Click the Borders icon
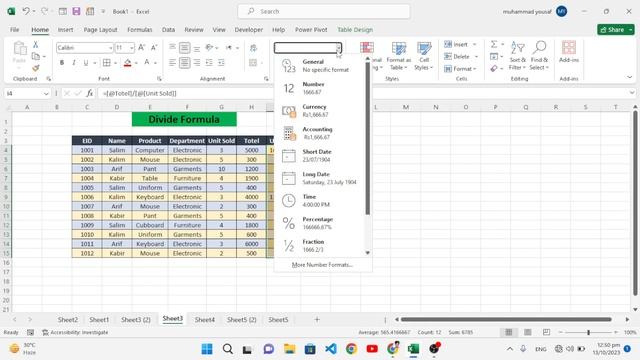Image resolution: width=640 pixels, height=360 pixels. [x=107, y=62]
